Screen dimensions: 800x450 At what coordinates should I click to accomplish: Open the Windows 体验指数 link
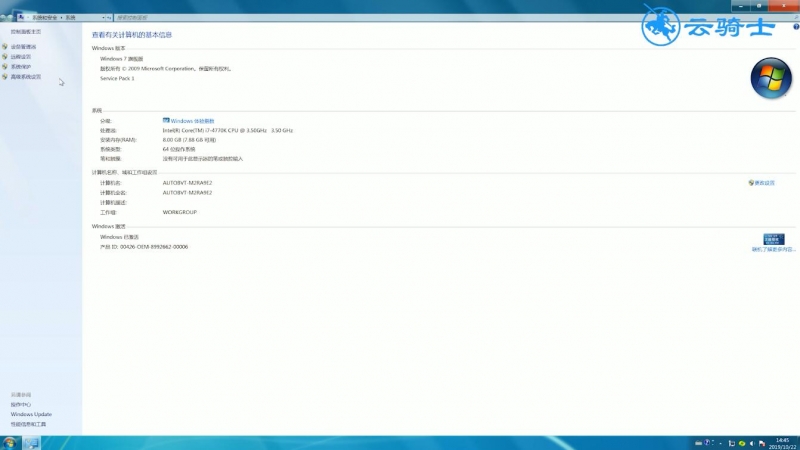192,121
